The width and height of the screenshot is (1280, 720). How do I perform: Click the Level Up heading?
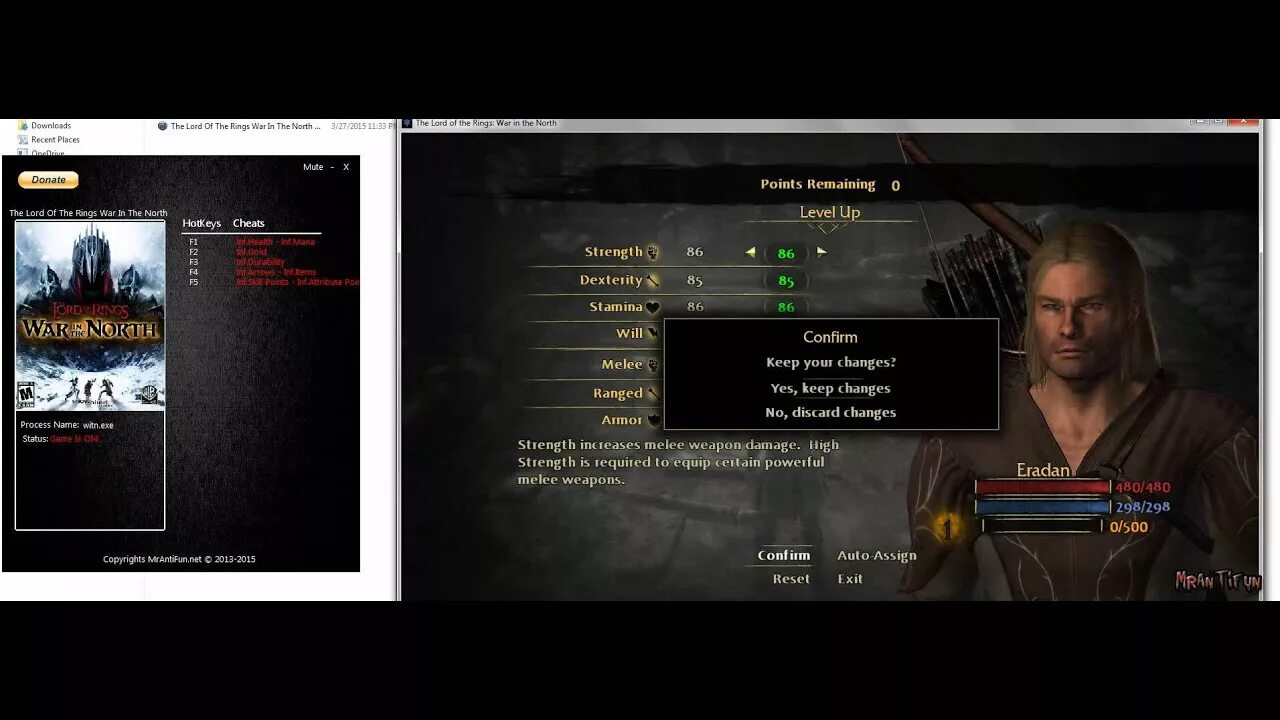[830, 212]
